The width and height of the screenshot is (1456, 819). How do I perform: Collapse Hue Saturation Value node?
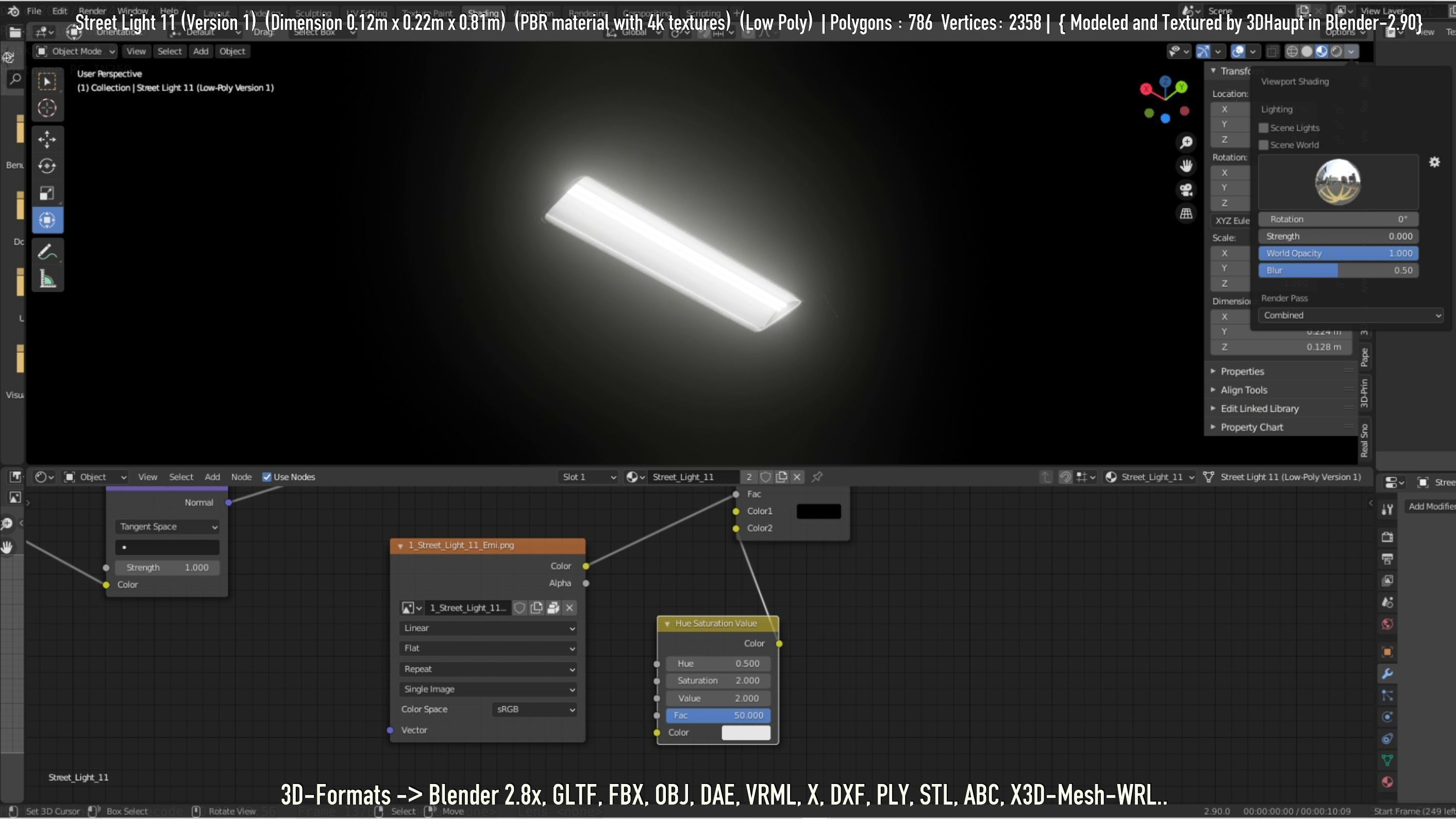pyautogui.click(x=667, y=624)
